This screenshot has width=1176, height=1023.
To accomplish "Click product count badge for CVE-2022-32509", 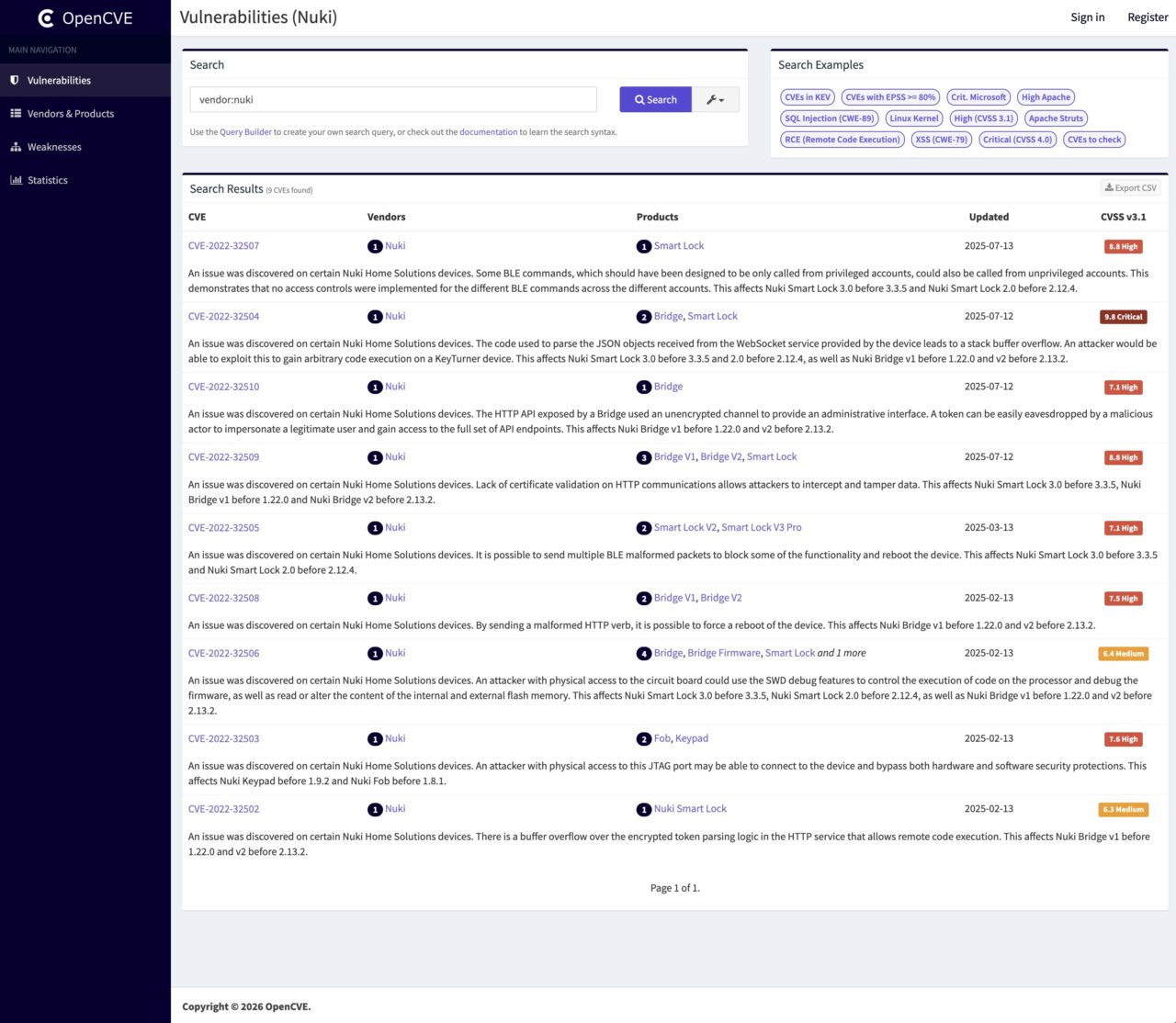I will (x=644, y=457).
